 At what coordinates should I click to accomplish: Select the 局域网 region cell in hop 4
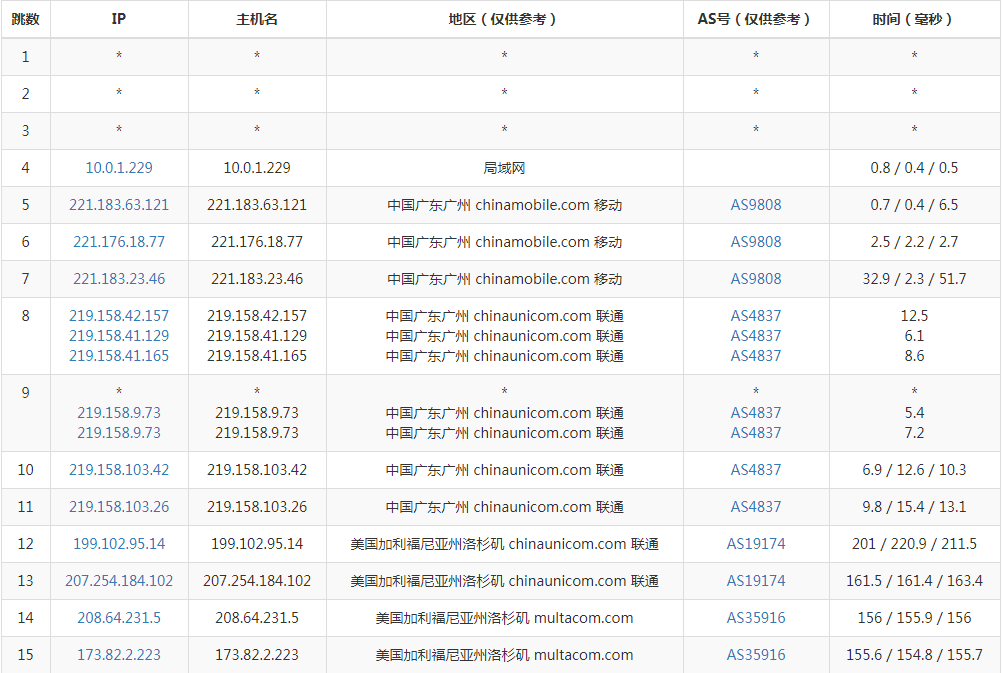pyautogui.click(x=504, y=168)
